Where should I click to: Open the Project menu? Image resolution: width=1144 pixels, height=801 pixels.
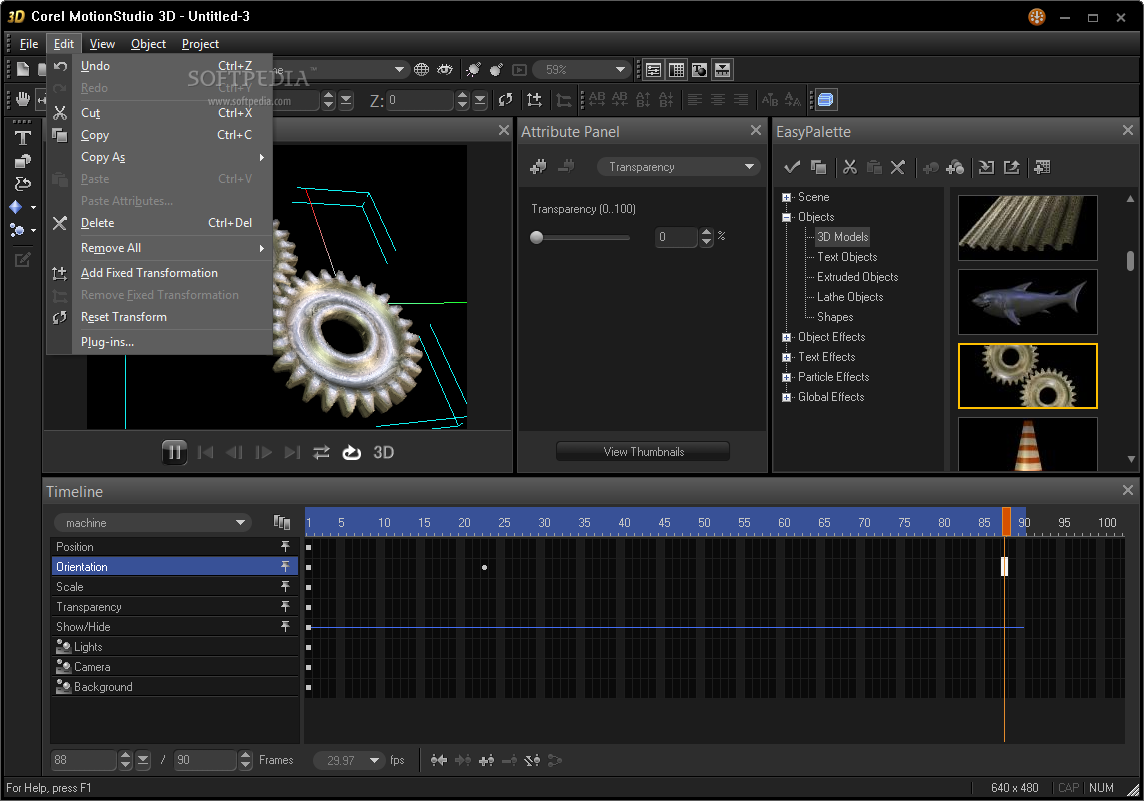tap(200, 44)
